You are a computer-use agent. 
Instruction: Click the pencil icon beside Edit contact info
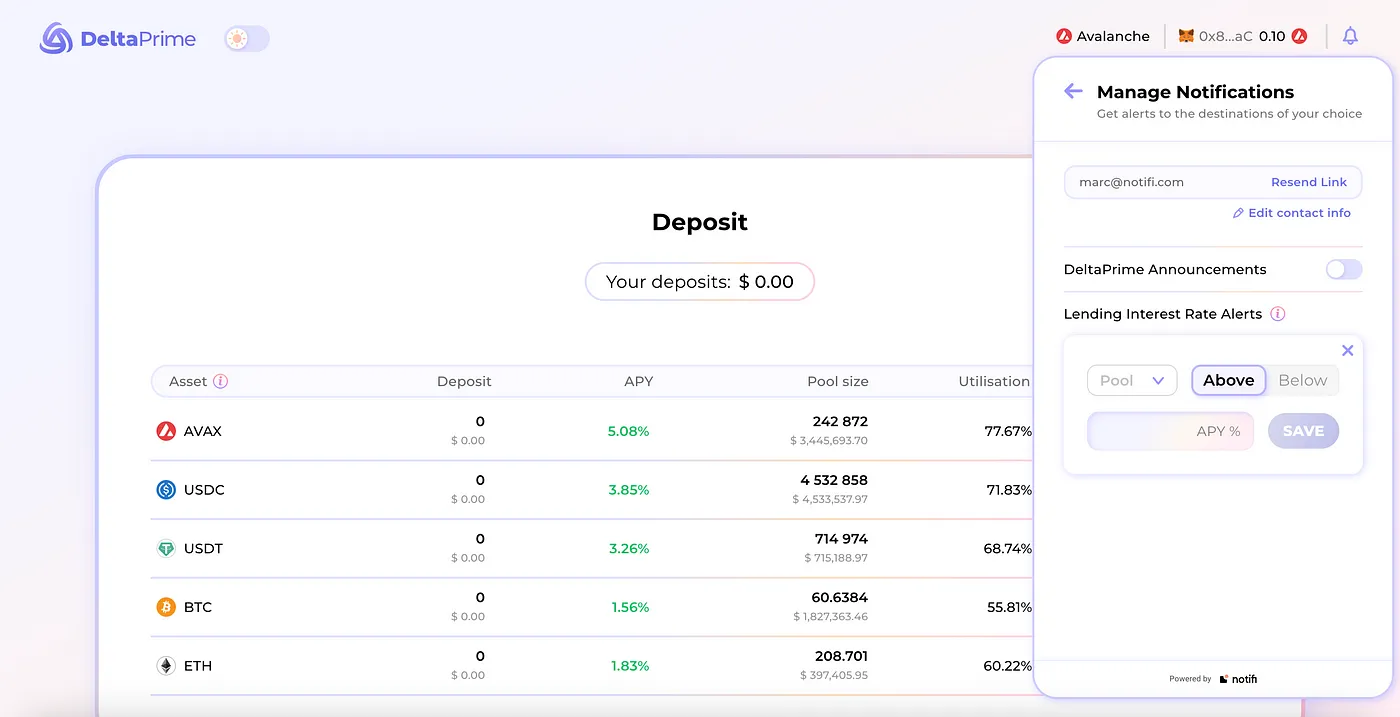coord(1238,213)
